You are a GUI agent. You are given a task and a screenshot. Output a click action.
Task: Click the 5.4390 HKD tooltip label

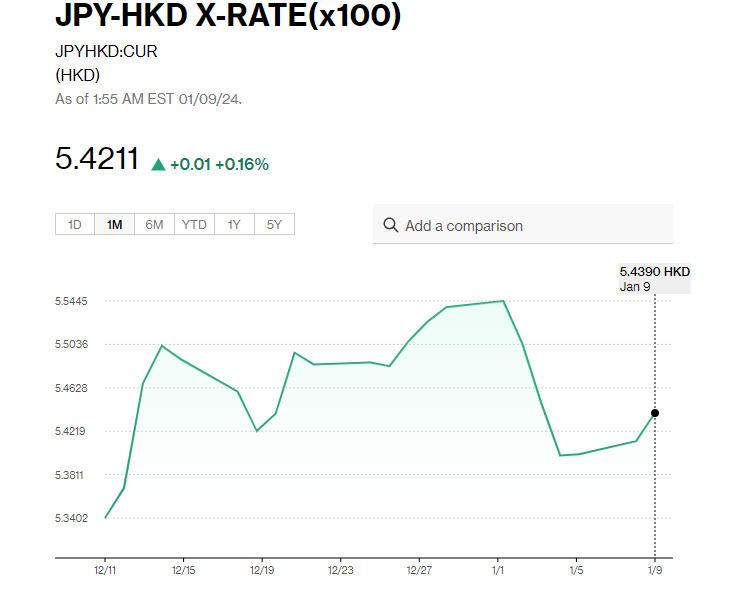click(655, 272)
